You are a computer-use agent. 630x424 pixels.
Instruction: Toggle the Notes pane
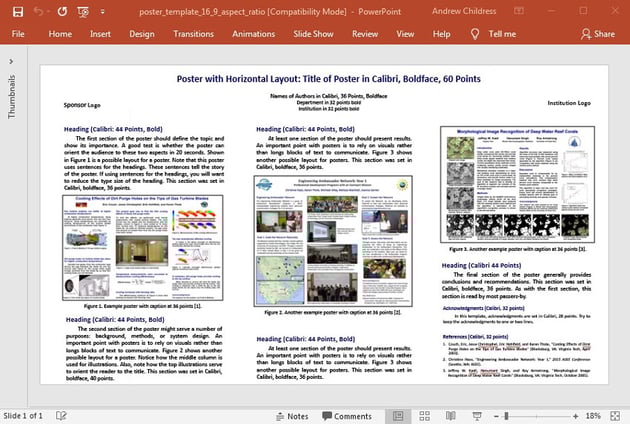pos(290,415)
